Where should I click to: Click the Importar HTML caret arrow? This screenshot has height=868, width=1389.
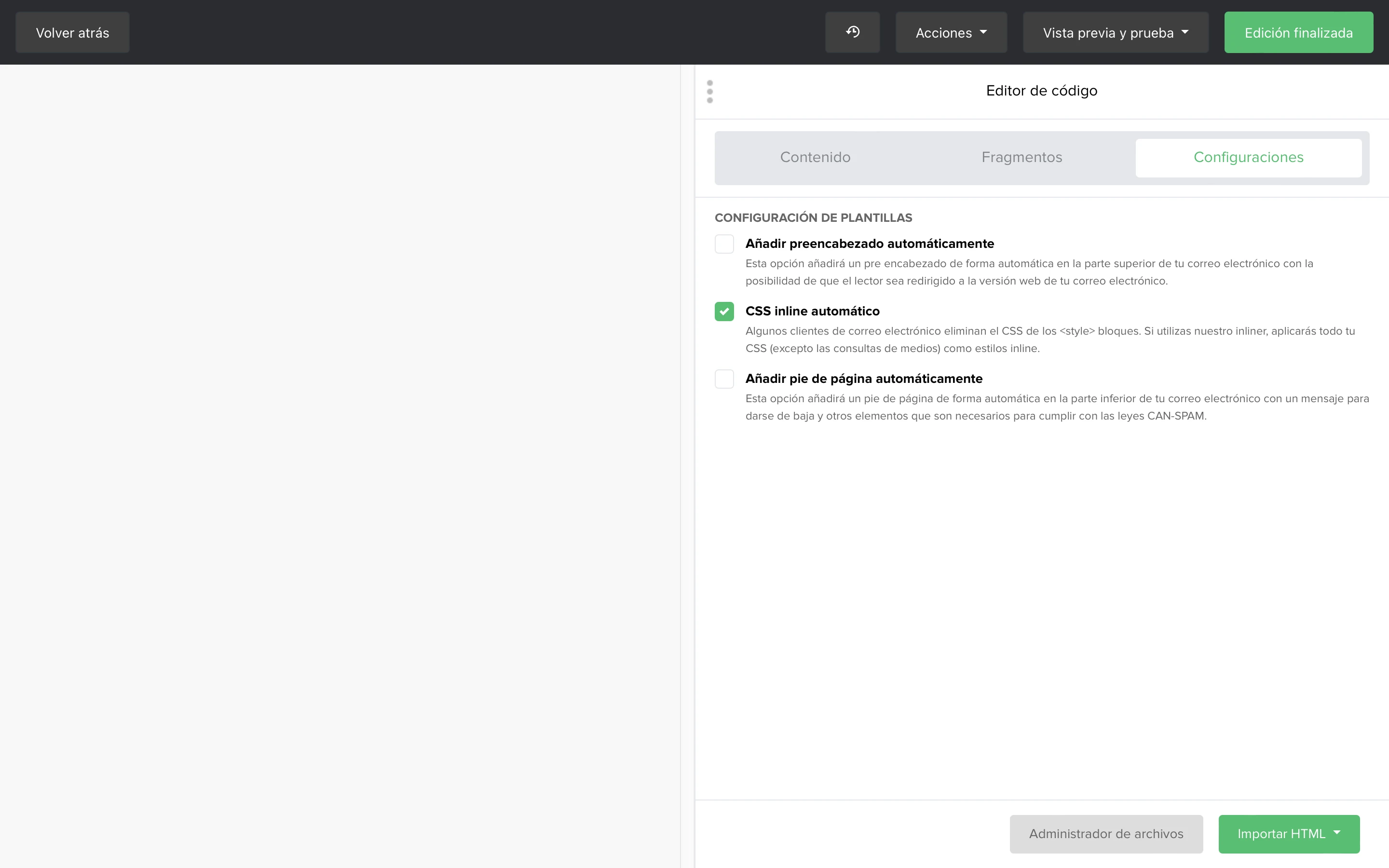[1337, 832]
